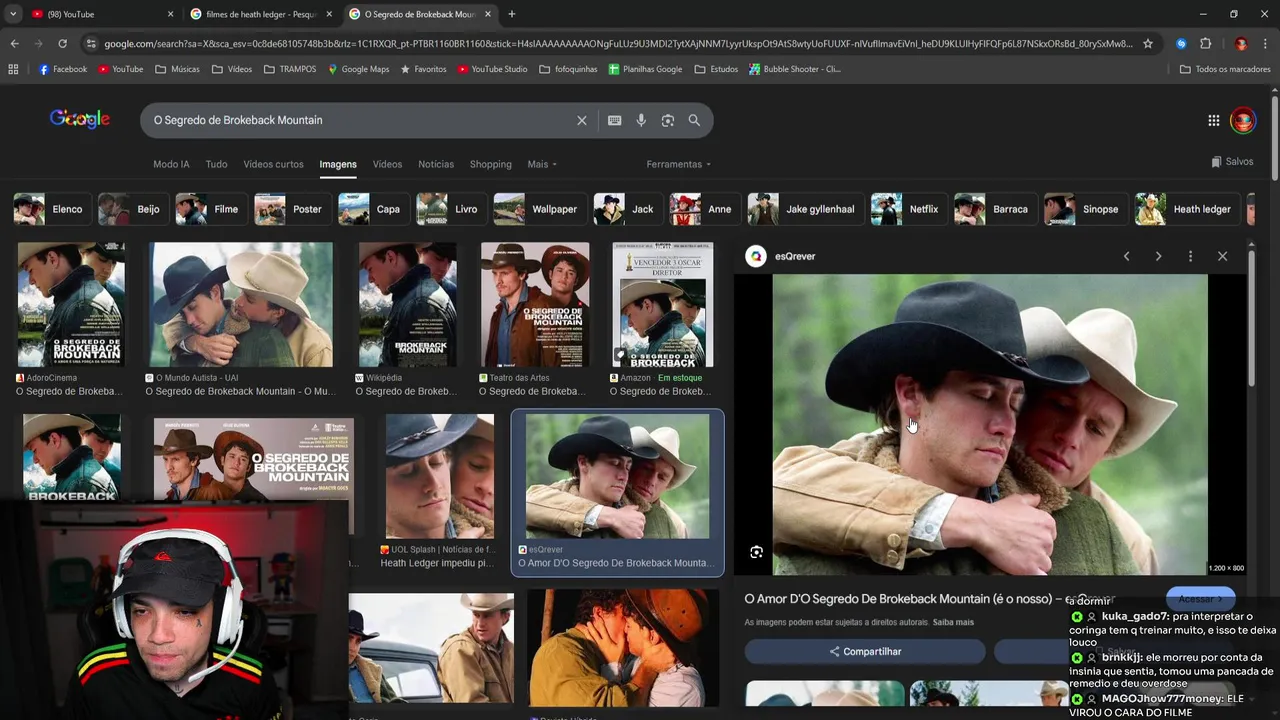Image resolution: width=1280 pixels, height=720 pixels.
Task: Submit search with the magnifier icon
Action: click(x=694, y=120)
